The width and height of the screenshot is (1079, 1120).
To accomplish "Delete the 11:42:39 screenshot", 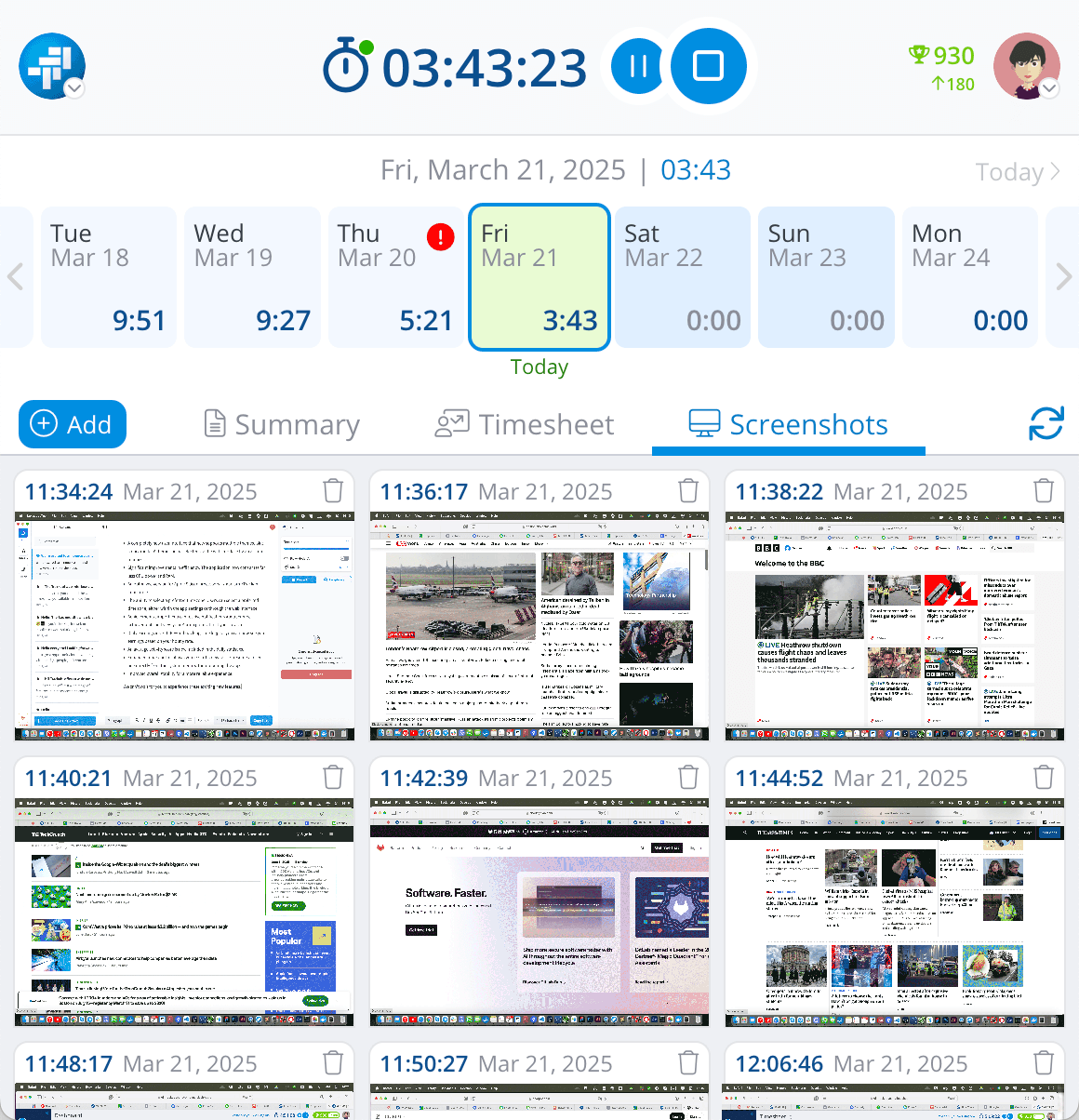I will click(688, 777).
